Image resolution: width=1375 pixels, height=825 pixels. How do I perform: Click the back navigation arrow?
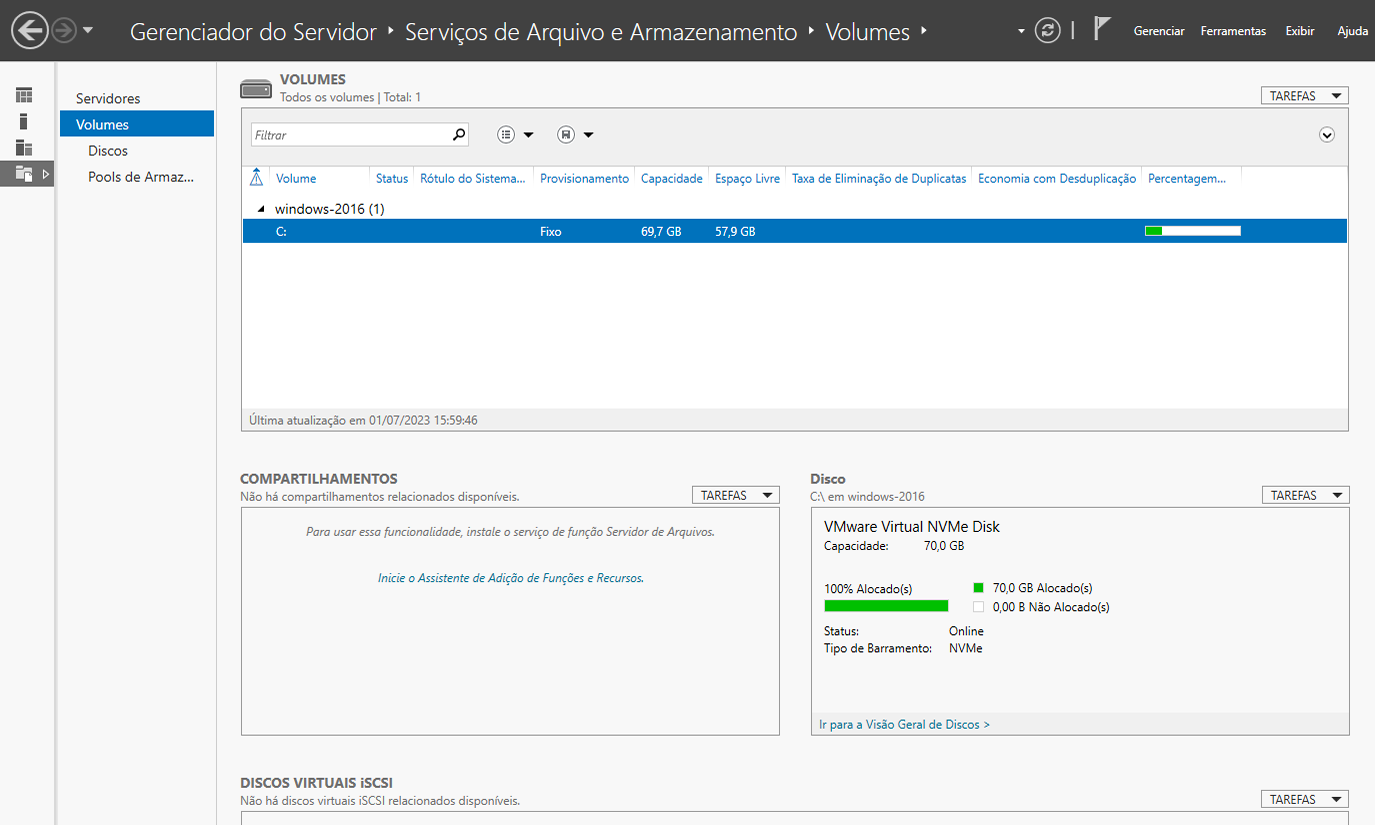[30, 31]
